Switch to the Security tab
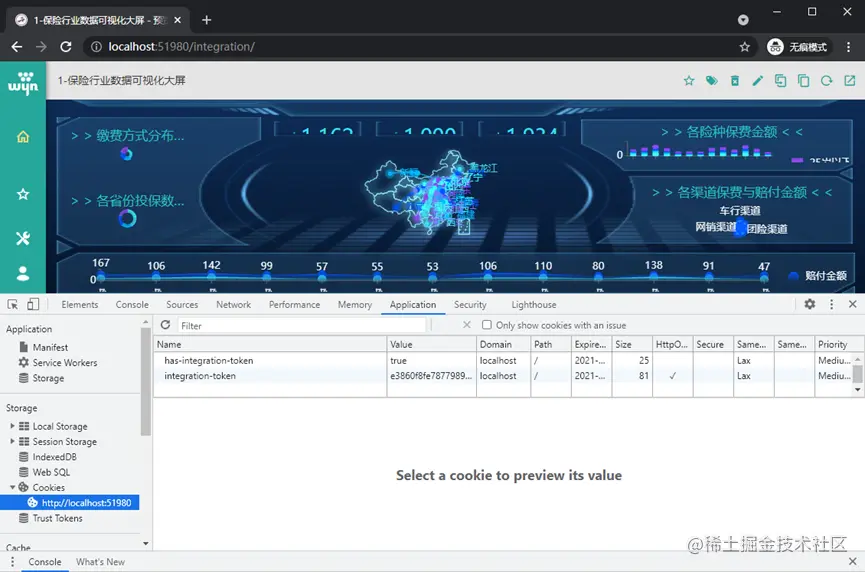865x572 pixels. coord(470,304)
